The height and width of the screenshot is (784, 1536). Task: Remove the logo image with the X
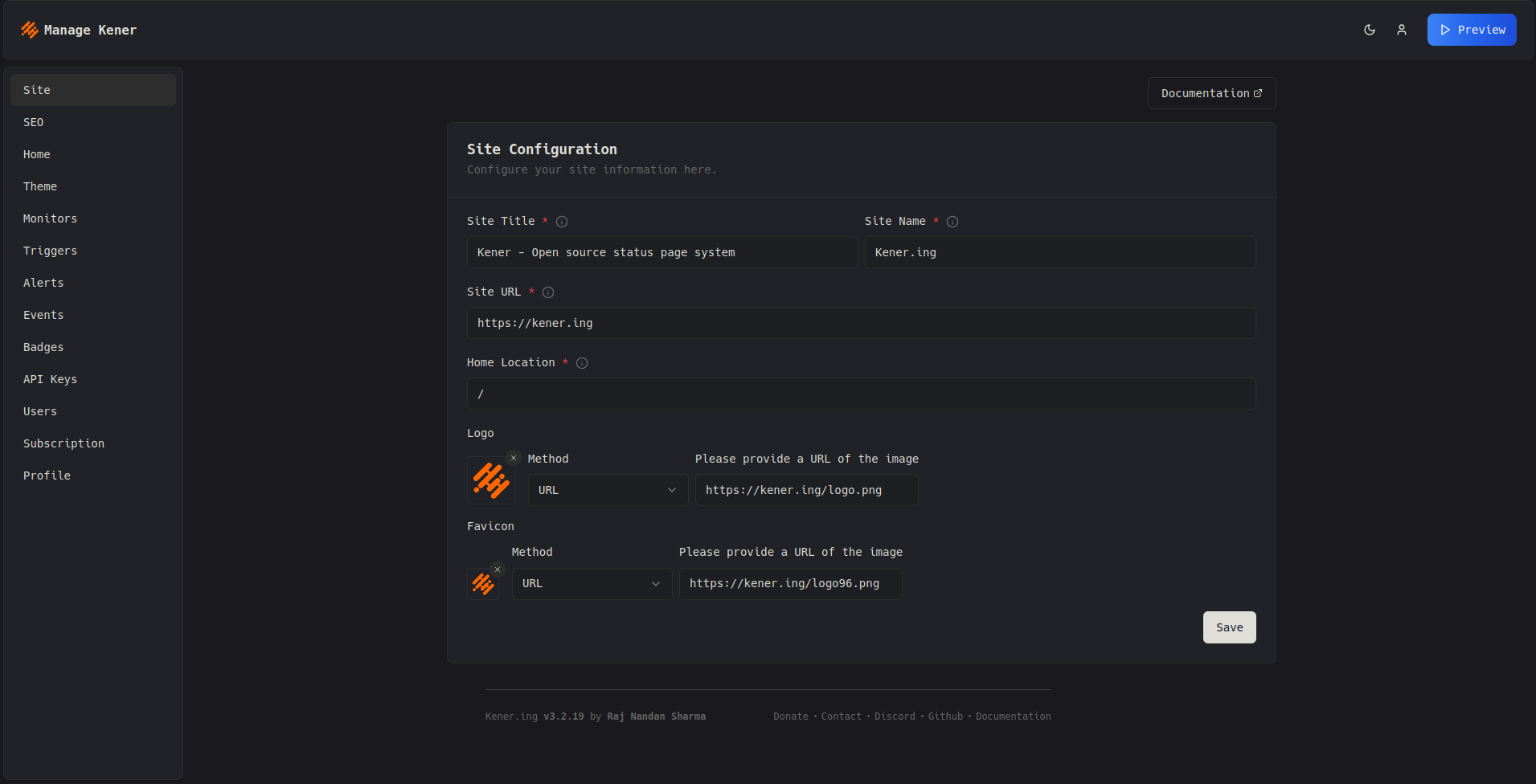click(514, 458)
